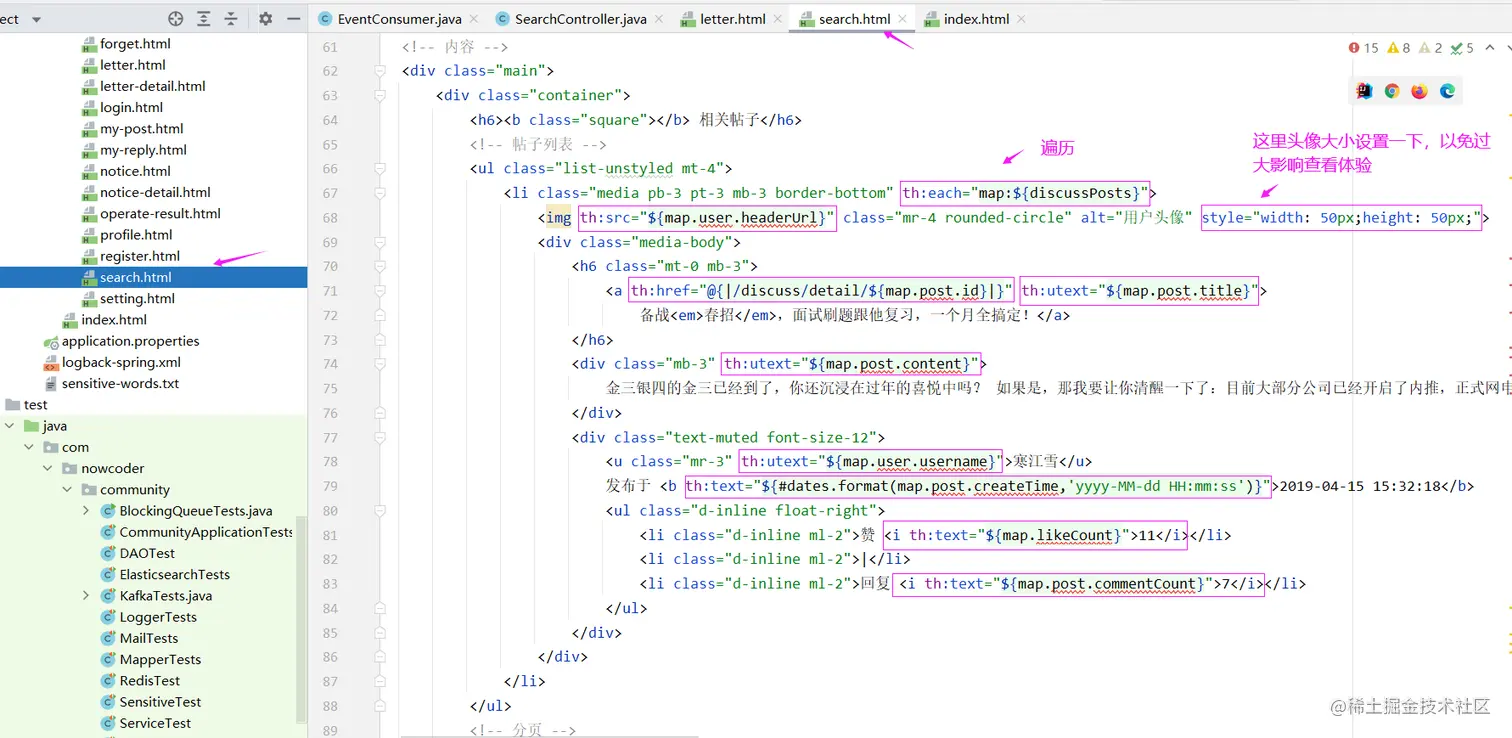Switch to index.html editor tab
1512x738 pixels.
coord(976,19)
